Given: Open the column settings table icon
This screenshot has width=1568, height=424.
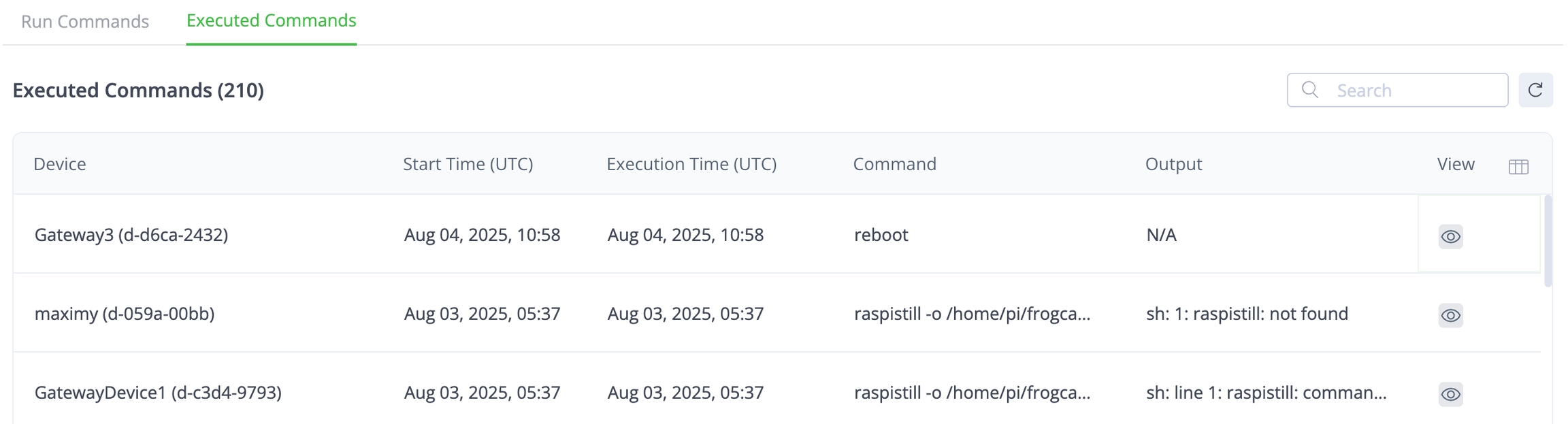Looking at the screenshot, I should [1518, 167].
